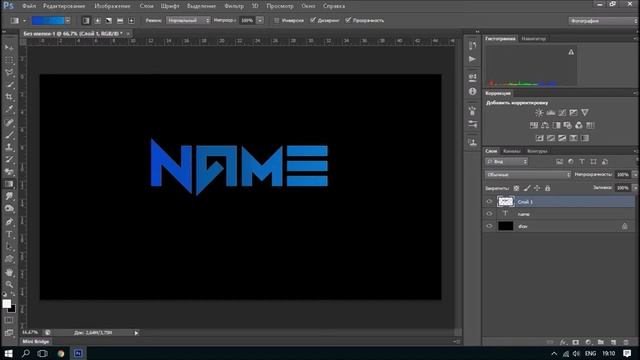Add a Vibrance adjustment
The image size is (640, 360).
click(585, 113)
